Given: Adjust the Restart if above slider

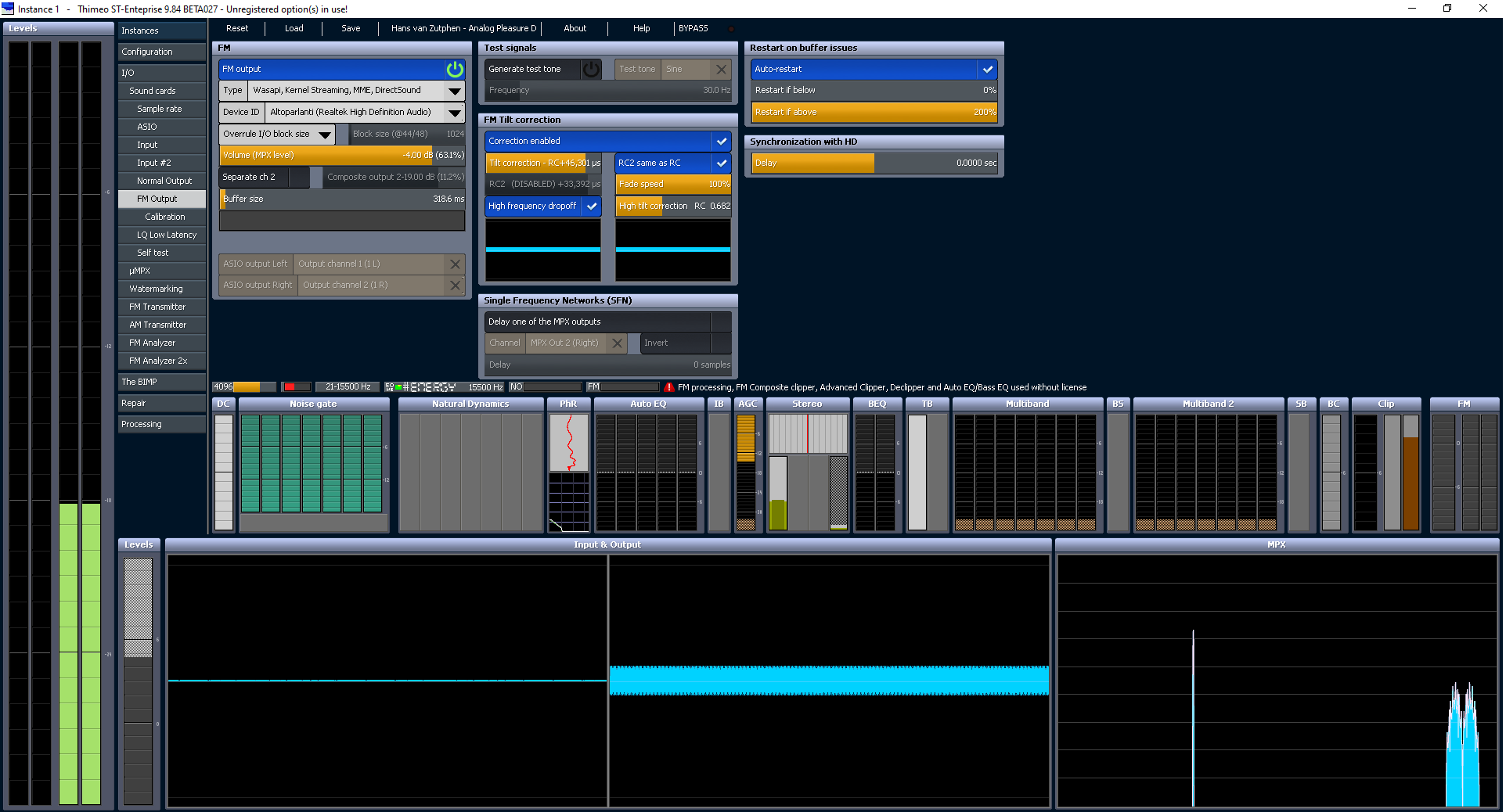Looking at the screenshot, I should tap(874, 113).
